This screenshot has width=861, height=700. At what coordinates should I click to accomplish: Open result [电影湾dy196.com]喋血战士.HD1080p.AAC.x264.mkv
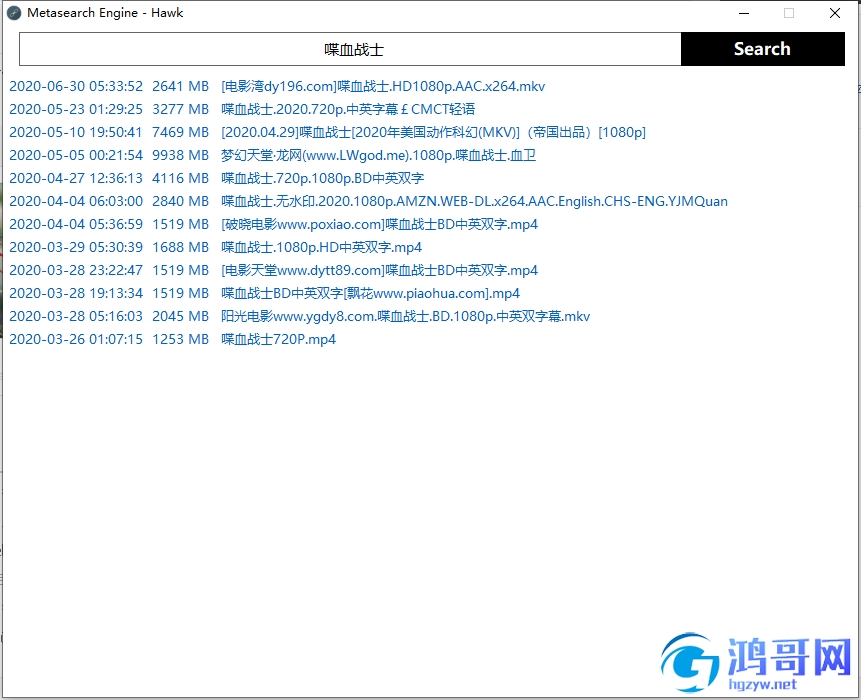[383, 86]
